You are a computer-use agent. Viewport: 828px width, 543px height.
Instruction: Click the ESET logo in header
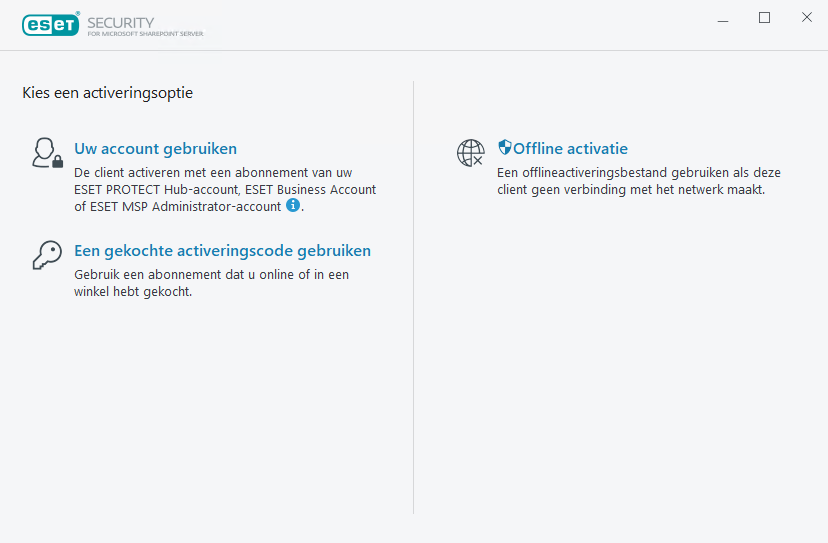(51, 24)
